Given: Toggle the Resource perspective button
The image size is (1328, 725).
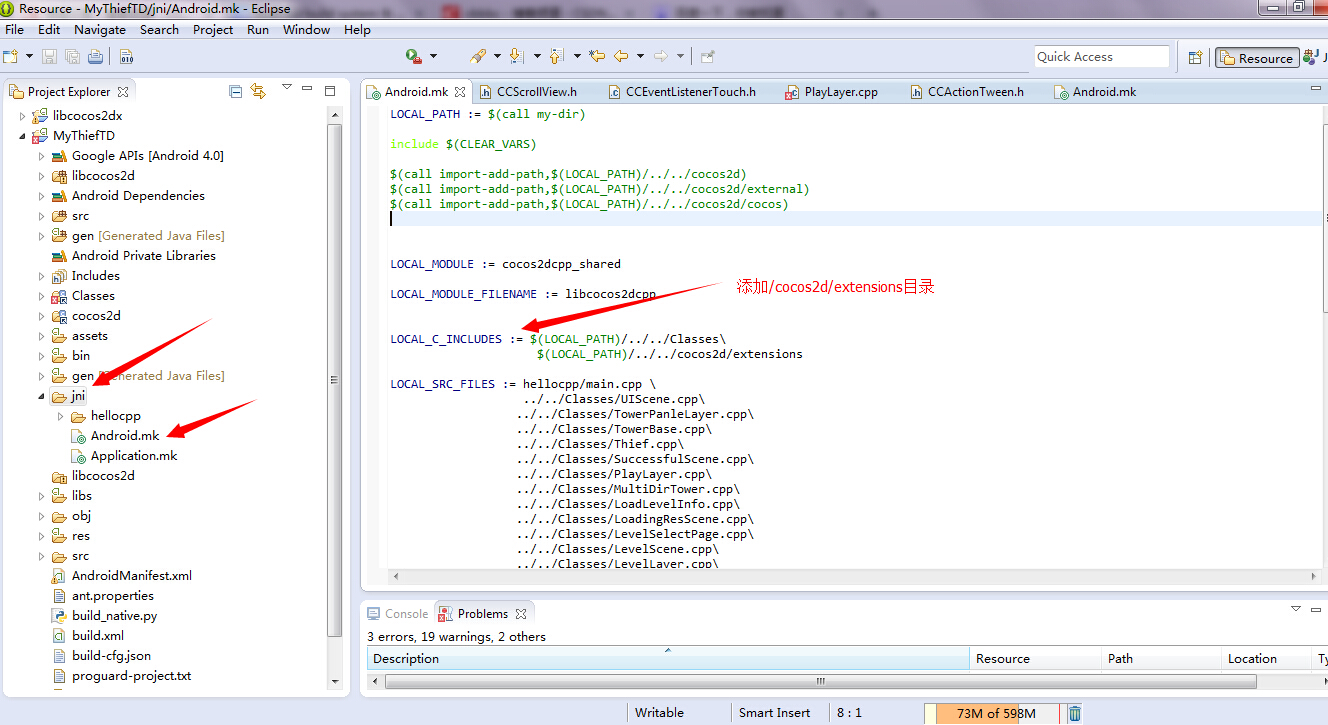Looking at the screenshot, I should [1257, 58].
